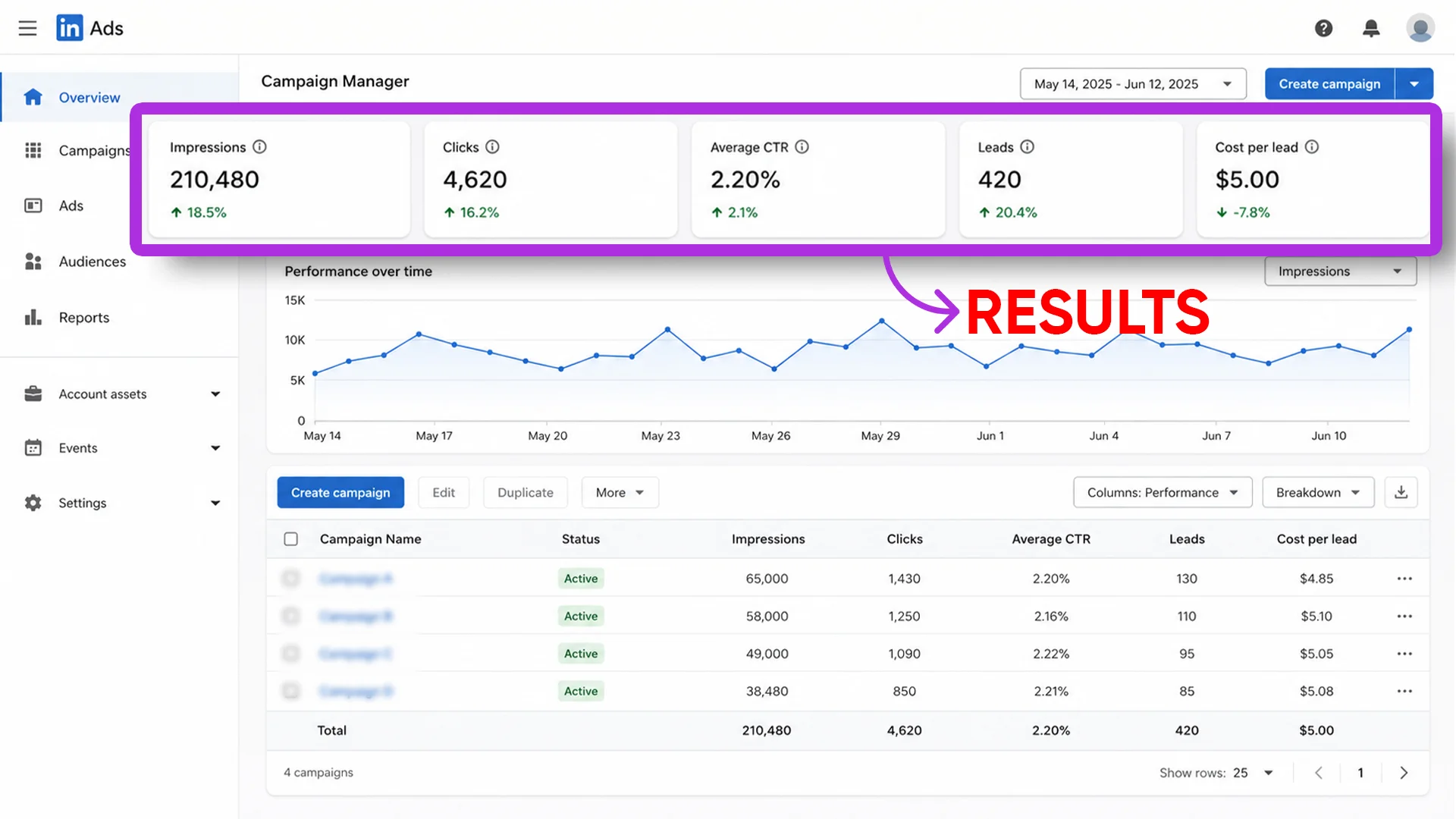
Task: Go to Audiences in the sidebar
Action: coord(76,262)
